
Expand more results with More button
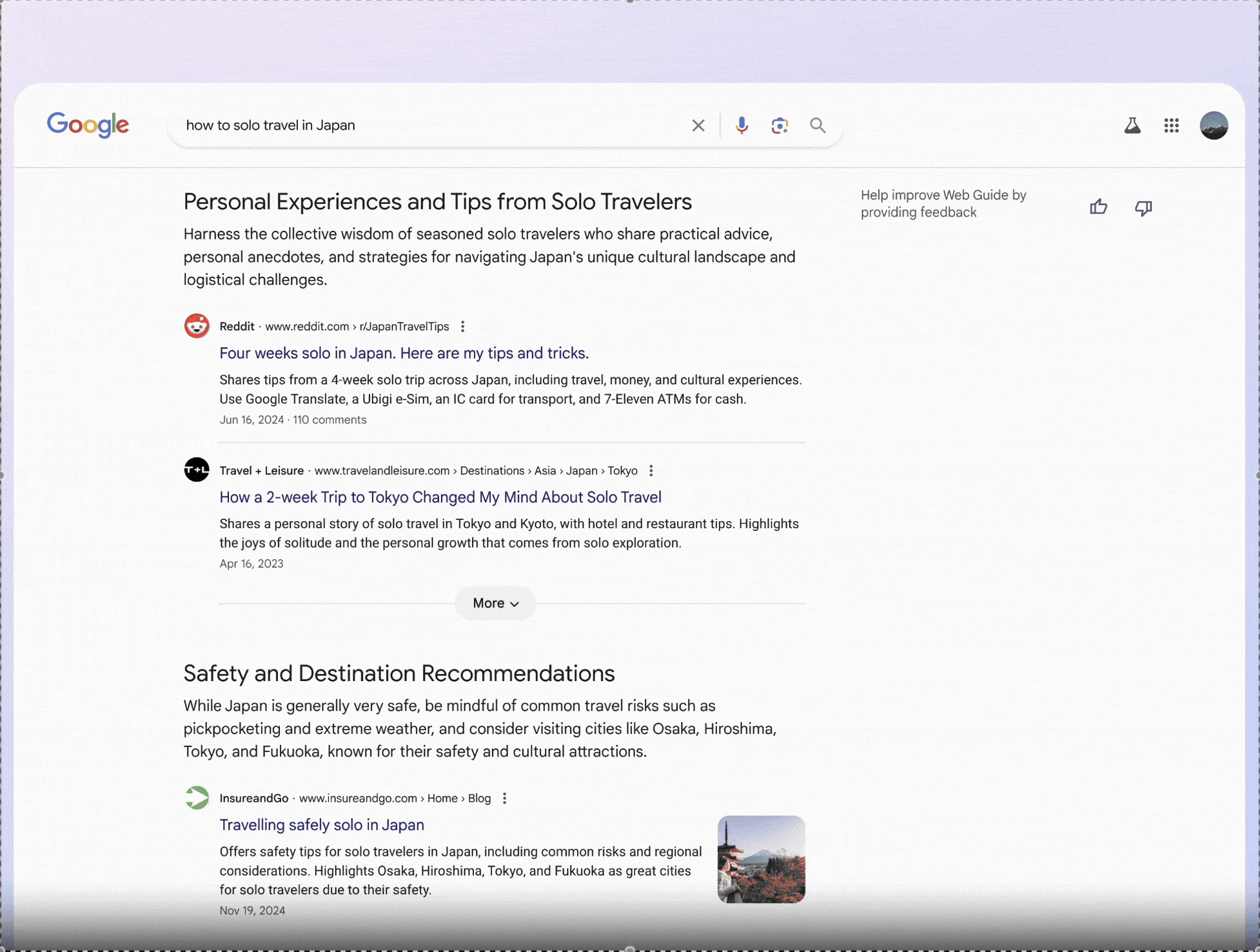point(495,603)
